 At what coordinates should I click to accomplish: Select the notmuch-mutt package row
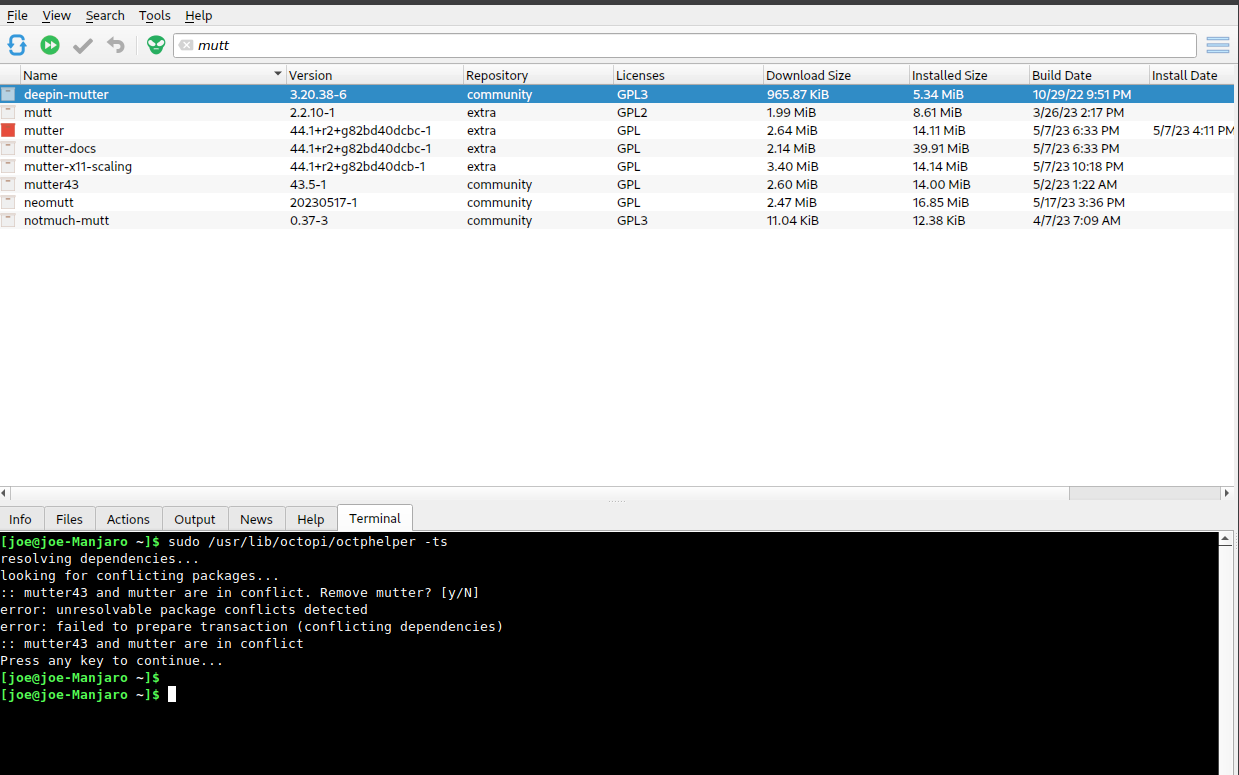coord(619,220)
